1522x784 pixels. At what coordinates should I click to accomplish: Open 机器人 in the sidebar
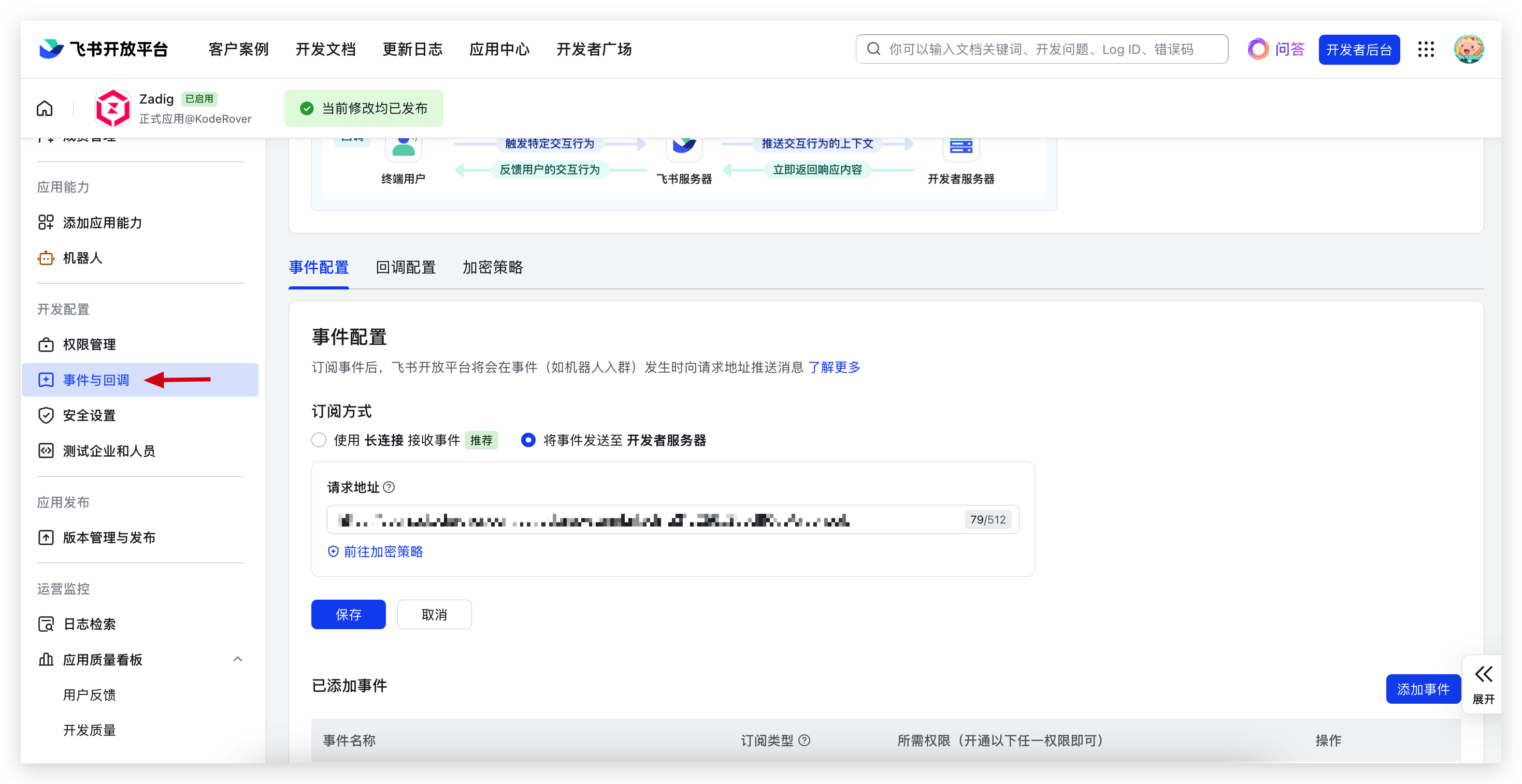click(82, 258)
